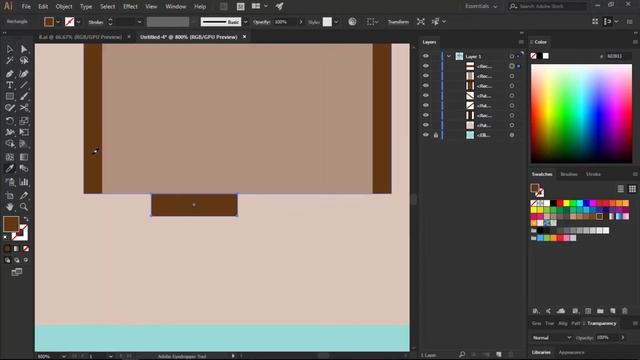Pick the Free Transform tool
640x360 pixels.
24,132
